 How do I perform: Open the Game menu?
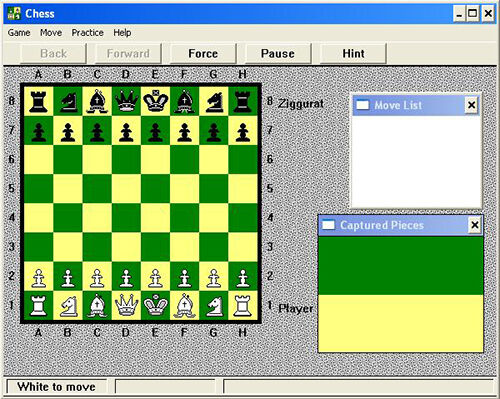19,33
